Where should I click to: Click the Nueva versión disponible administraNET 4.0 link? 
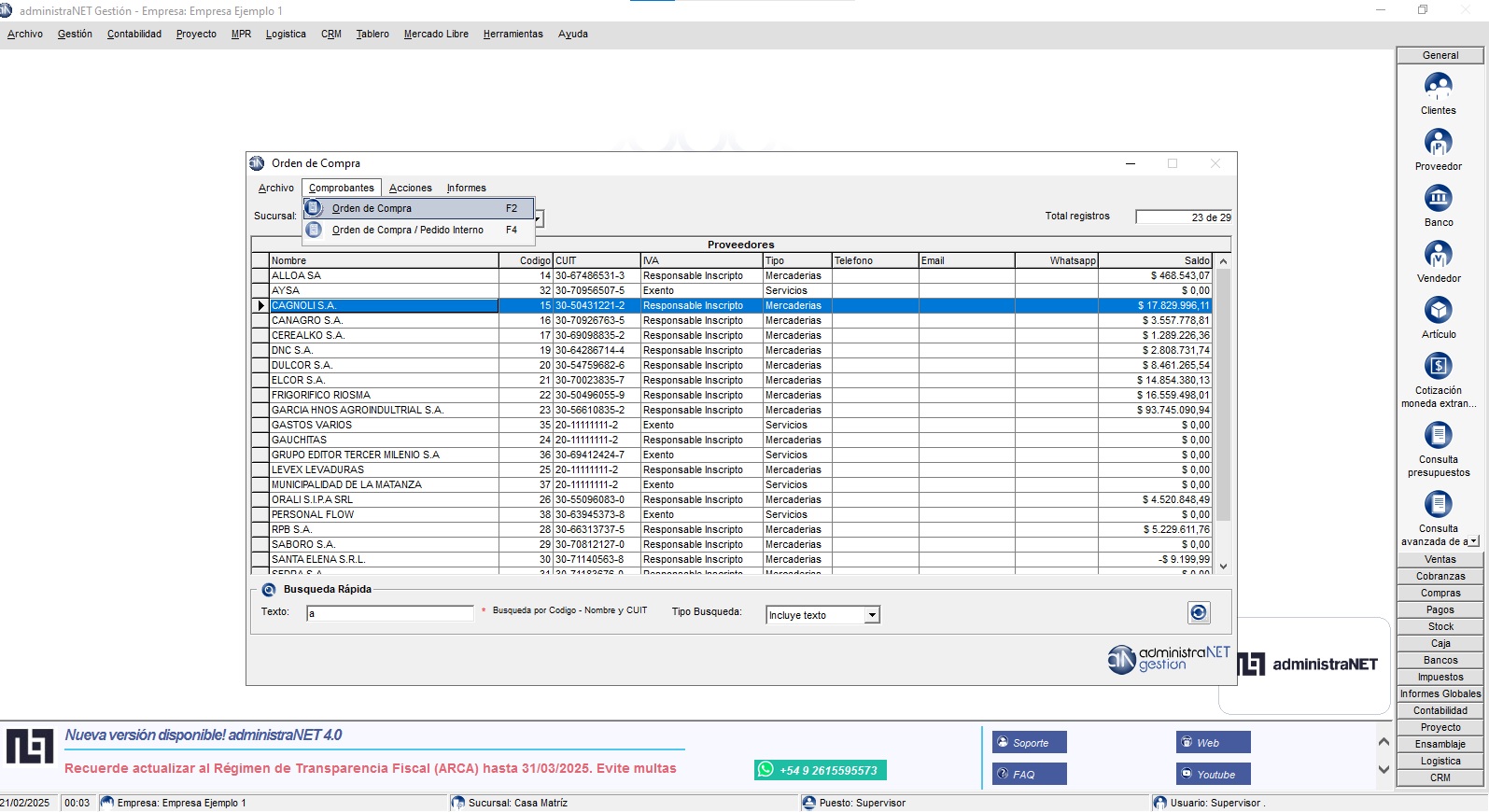204,735
